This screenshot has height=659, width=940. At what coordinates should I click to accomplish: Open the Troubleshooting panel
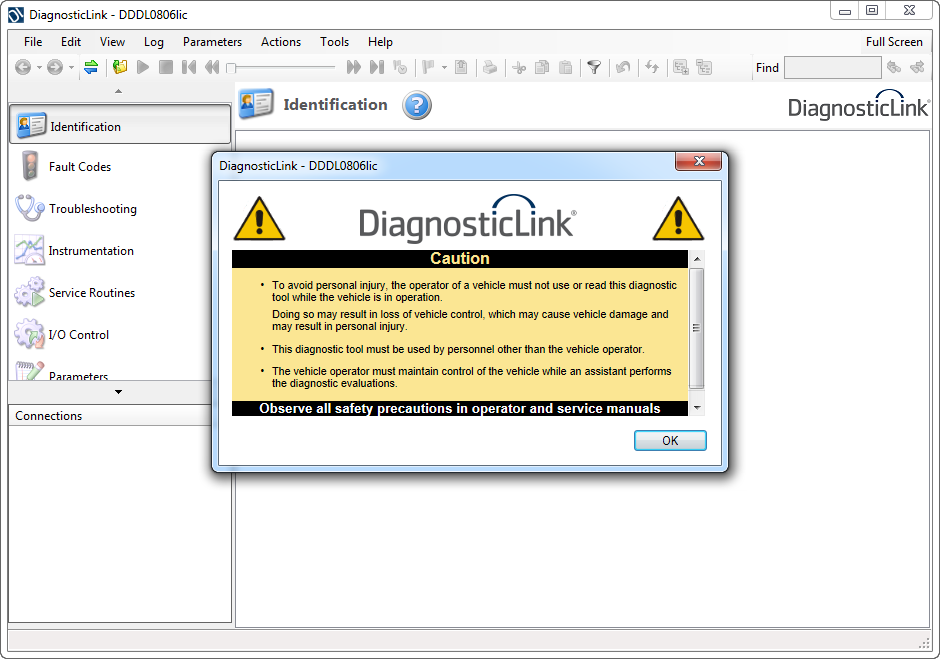[92, 209]
